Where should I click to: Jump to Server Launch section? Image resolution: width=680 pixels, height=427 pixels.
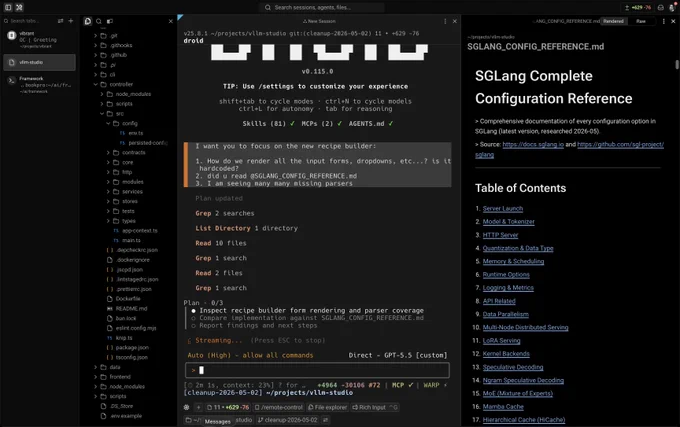point(503,209)
